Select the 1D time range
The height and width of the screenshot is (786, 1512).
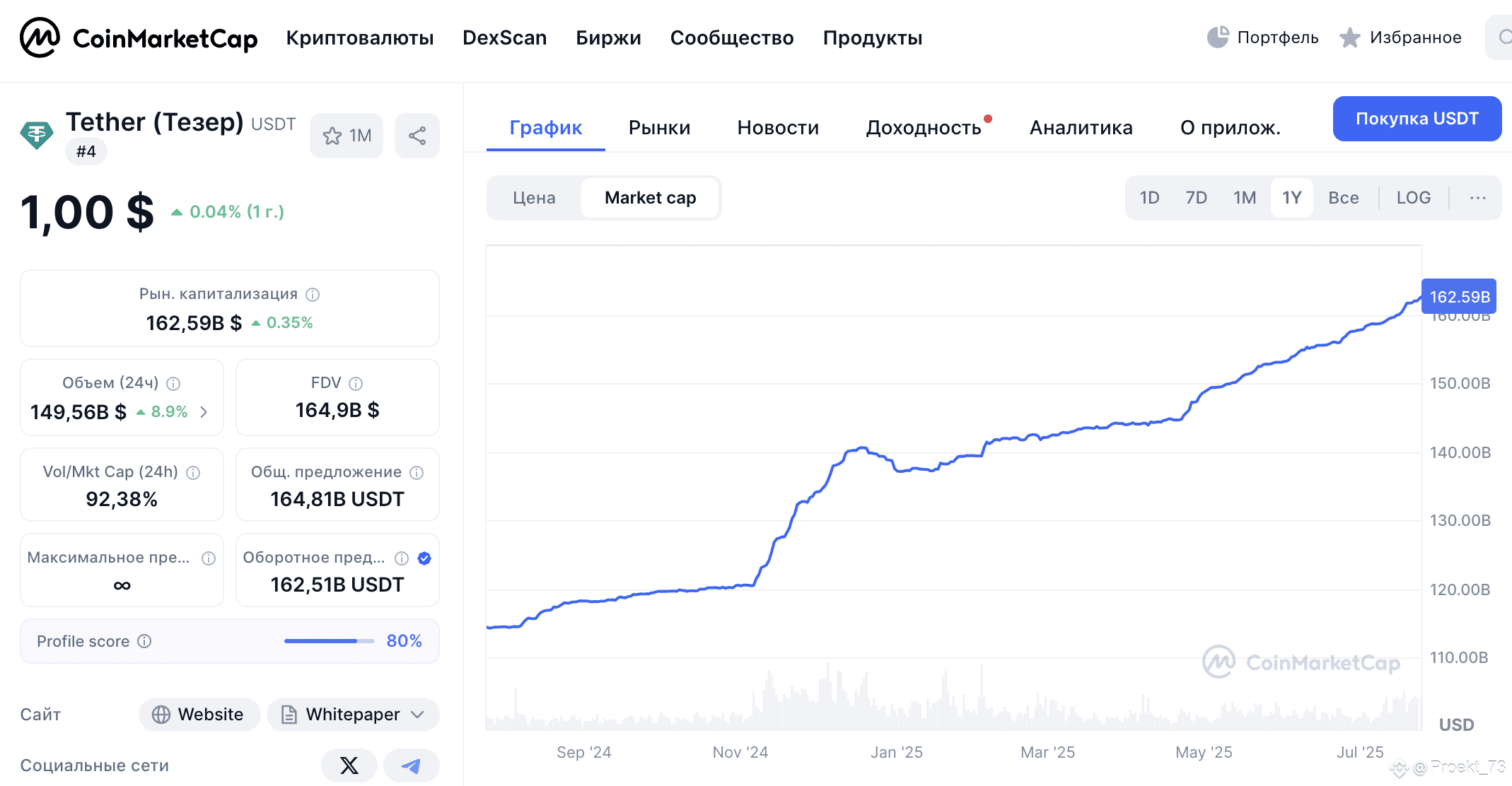click(x=1149, y=198)
